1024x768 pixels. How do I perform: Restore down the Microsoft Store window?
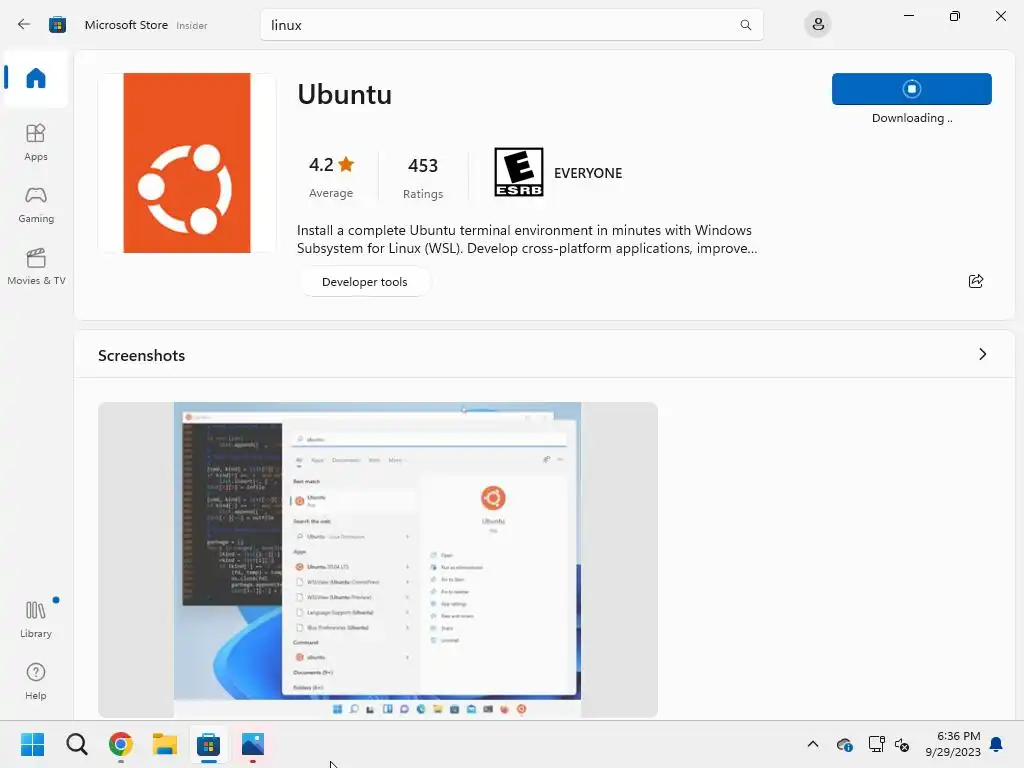click(x=954, y=16)
